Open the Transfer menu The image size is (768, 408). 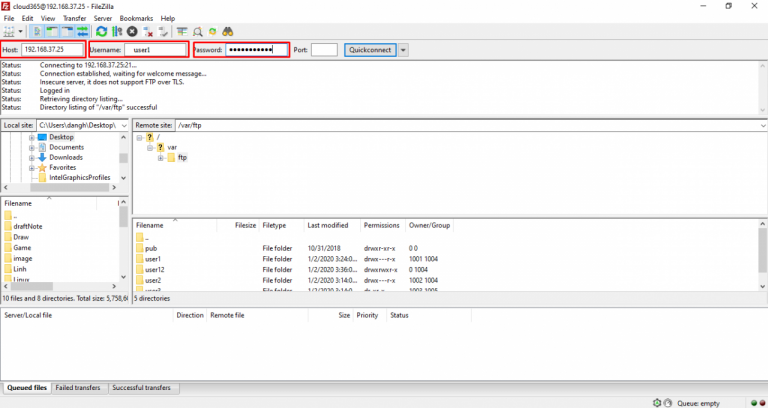click(x=74, y=18)
